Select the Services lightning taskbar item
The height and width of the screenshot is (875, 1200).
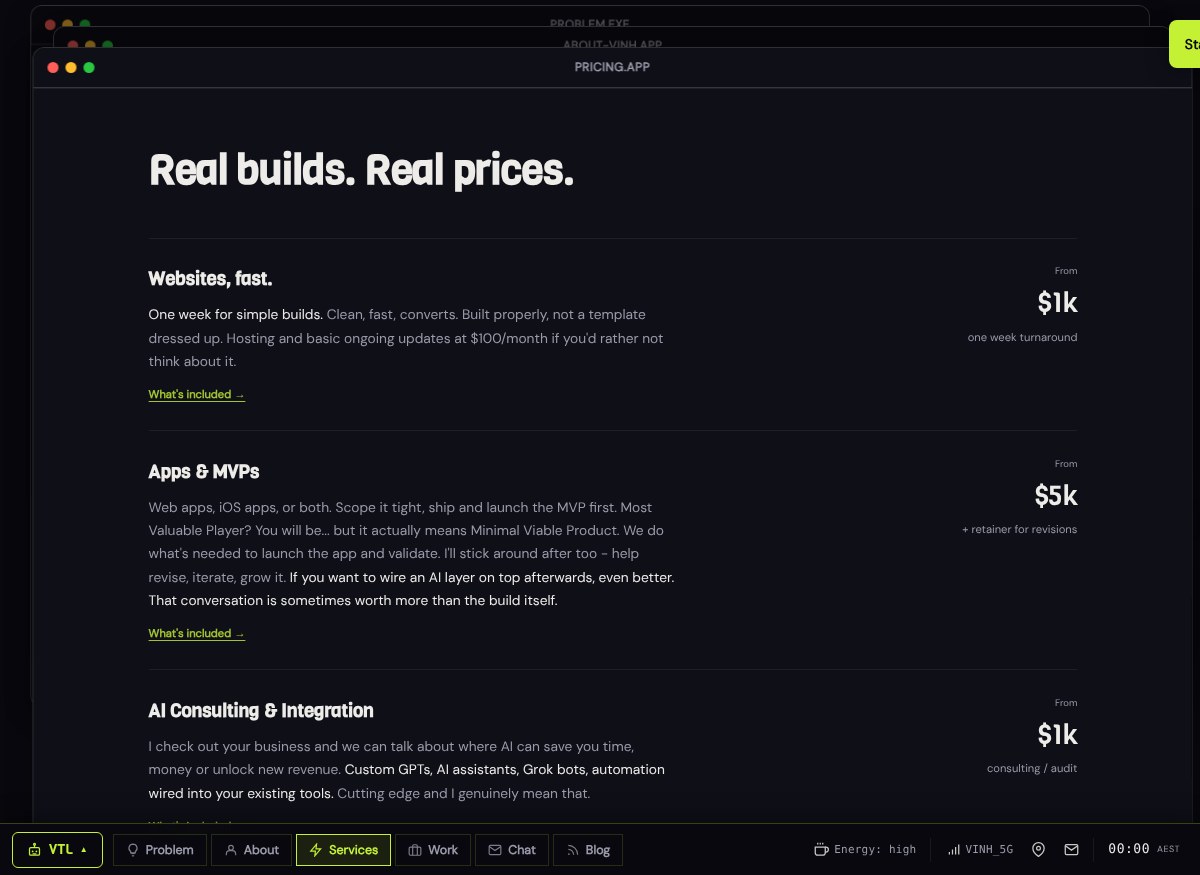click(x=344, y=850)
